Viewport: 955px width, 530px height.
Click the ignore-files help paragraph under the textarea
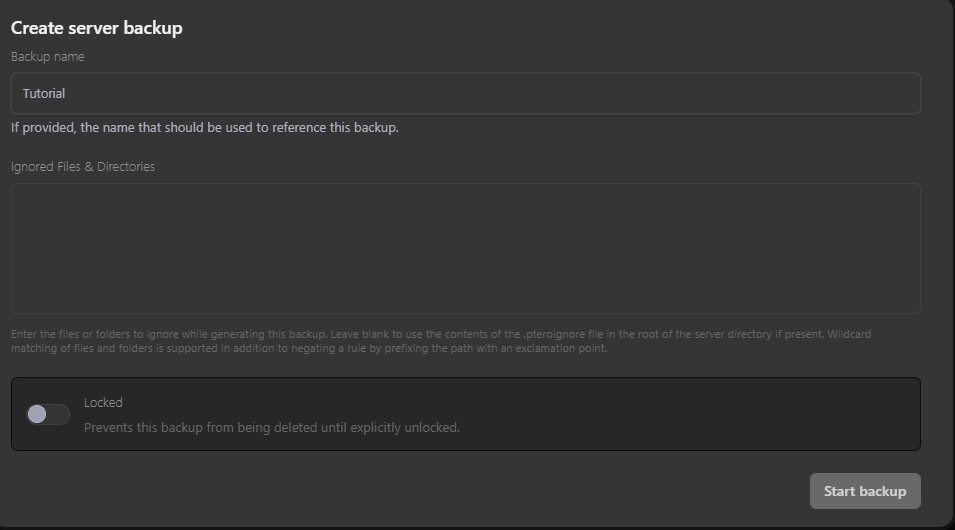tap(400, 341)
